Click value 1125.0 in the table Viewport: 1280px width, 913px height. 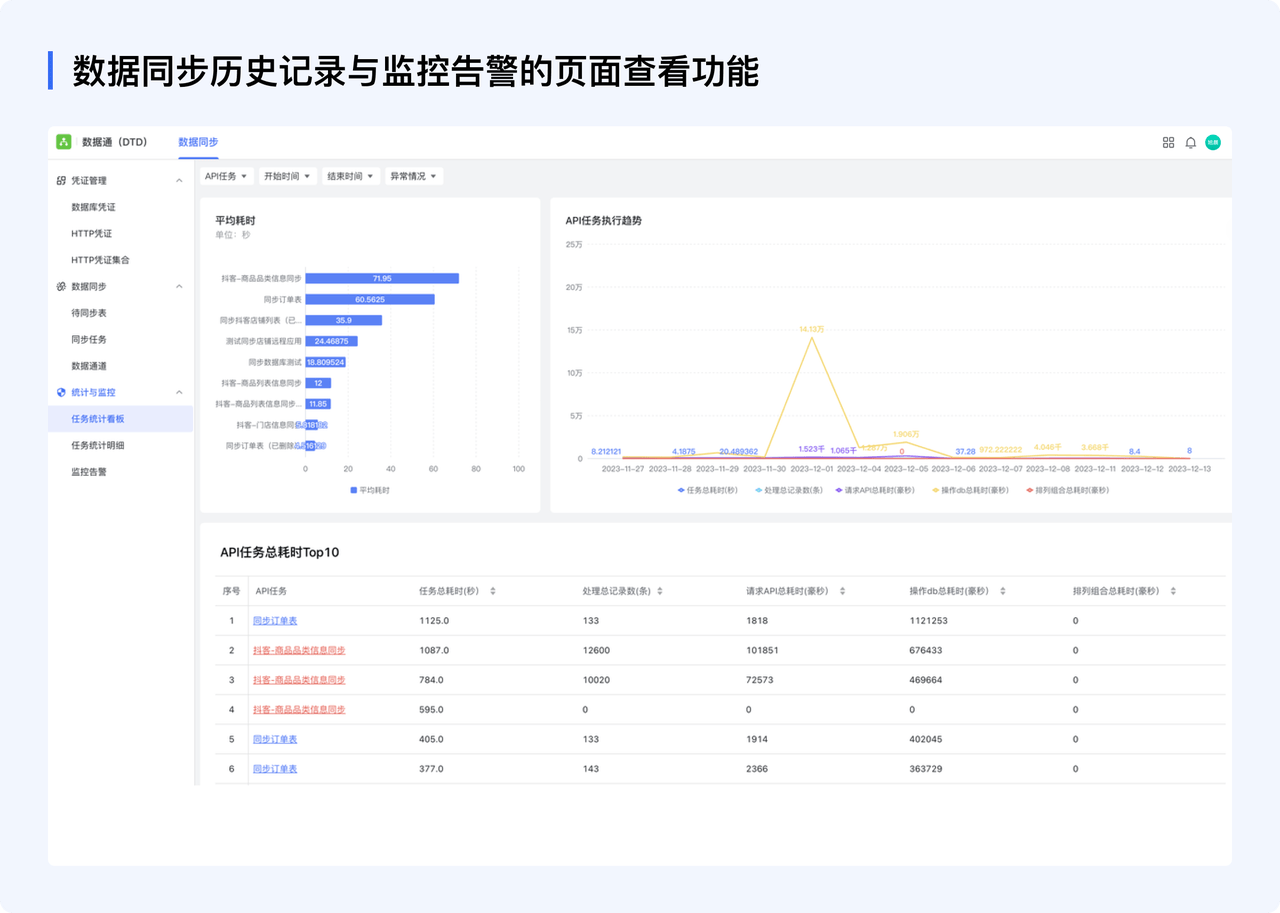click(x=434, y=621)
